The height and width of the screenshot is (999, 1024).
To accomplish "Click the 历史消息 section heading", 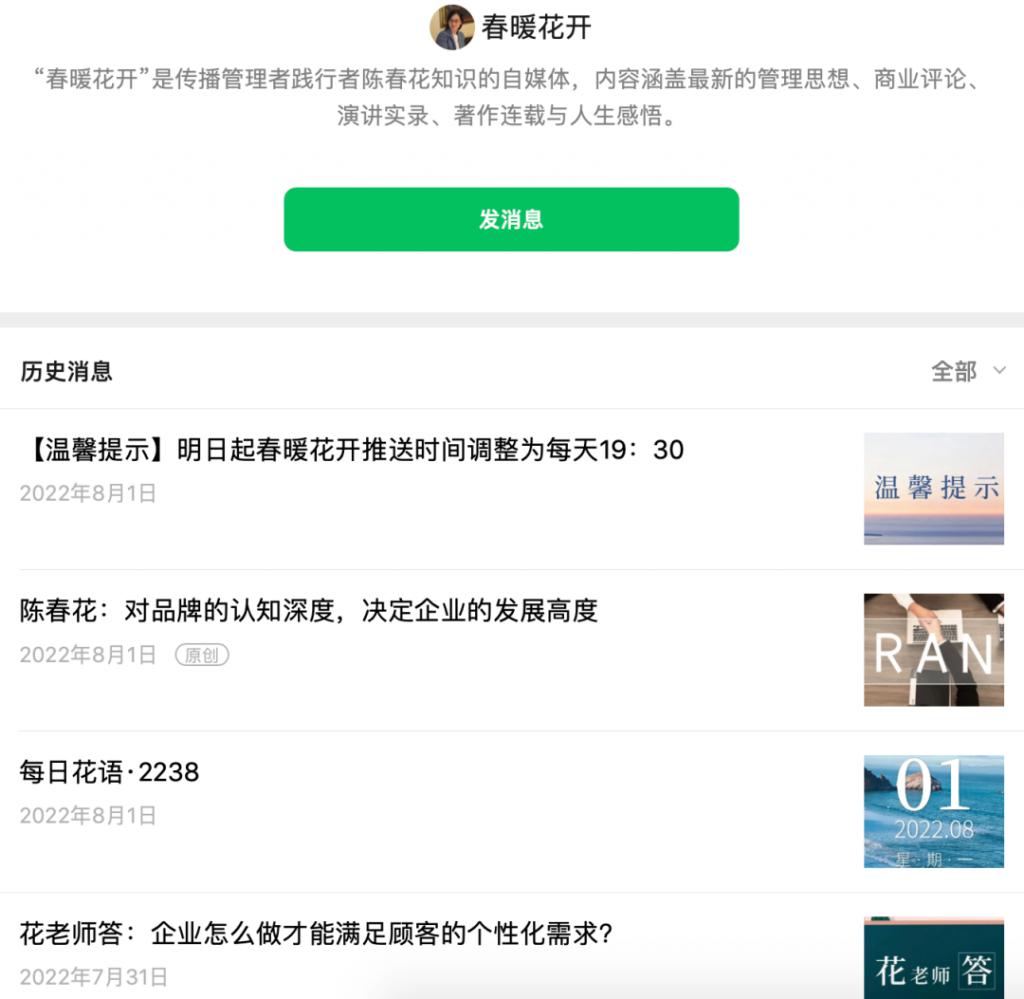I will [x=67, y=371].
